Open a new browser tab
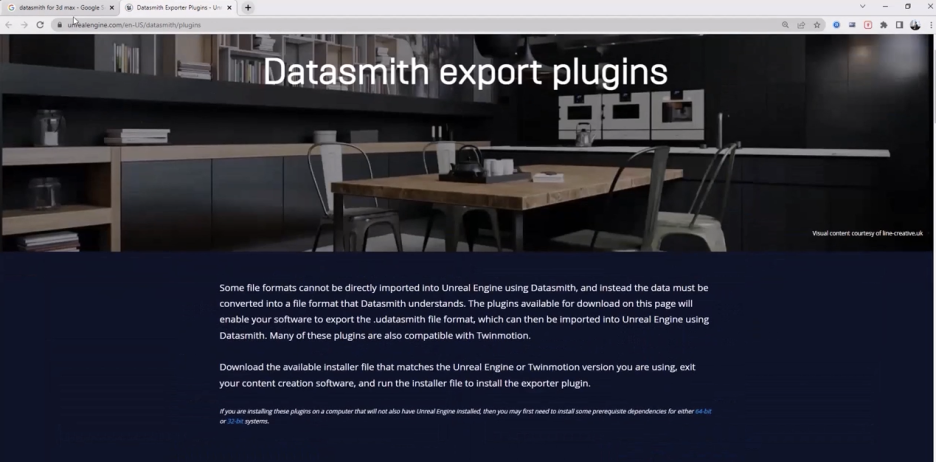Viewport: 936px width, 462px height. click(x=248, y=8)
